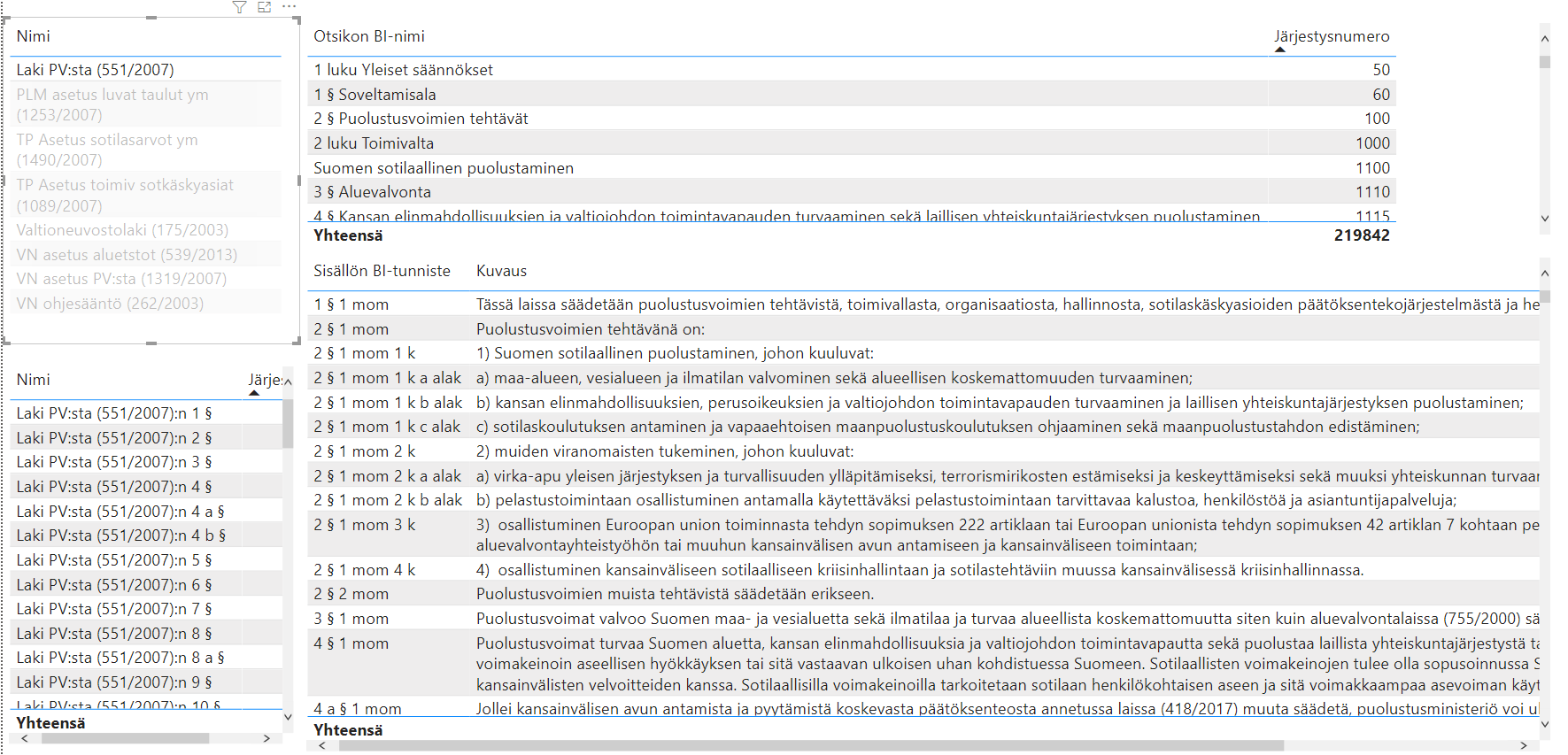This screenshot has width=1568, height=755.
Task: Click the cell '2 § 1 mom 1 k a alak'
Action: click(388, 378)
